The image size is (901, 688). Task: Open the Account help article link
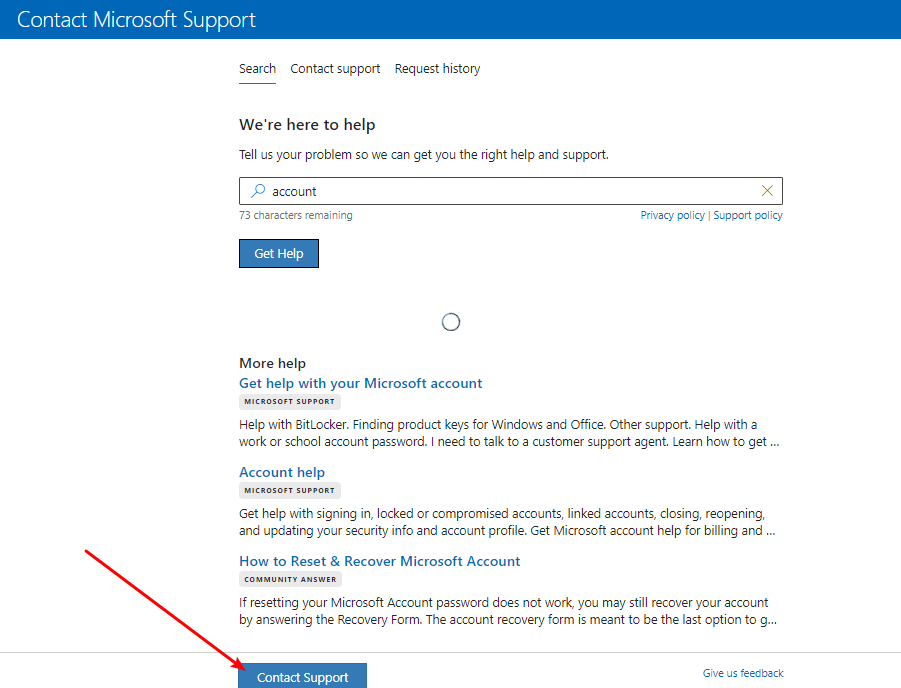point(282,472)
